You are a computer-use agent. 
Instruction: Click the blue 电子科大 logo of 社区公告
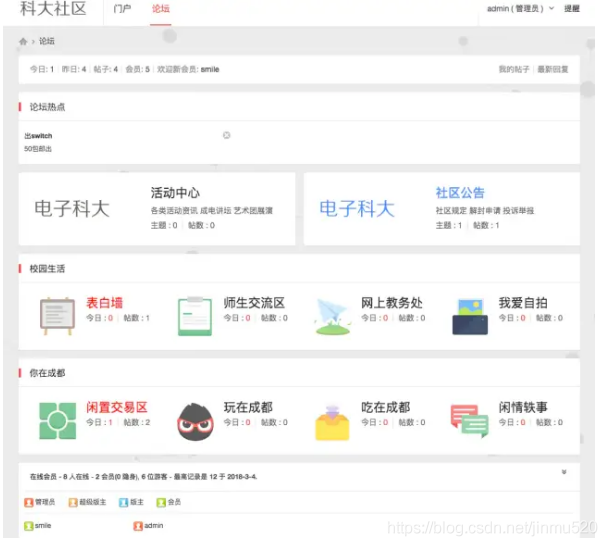coord(357,209)
